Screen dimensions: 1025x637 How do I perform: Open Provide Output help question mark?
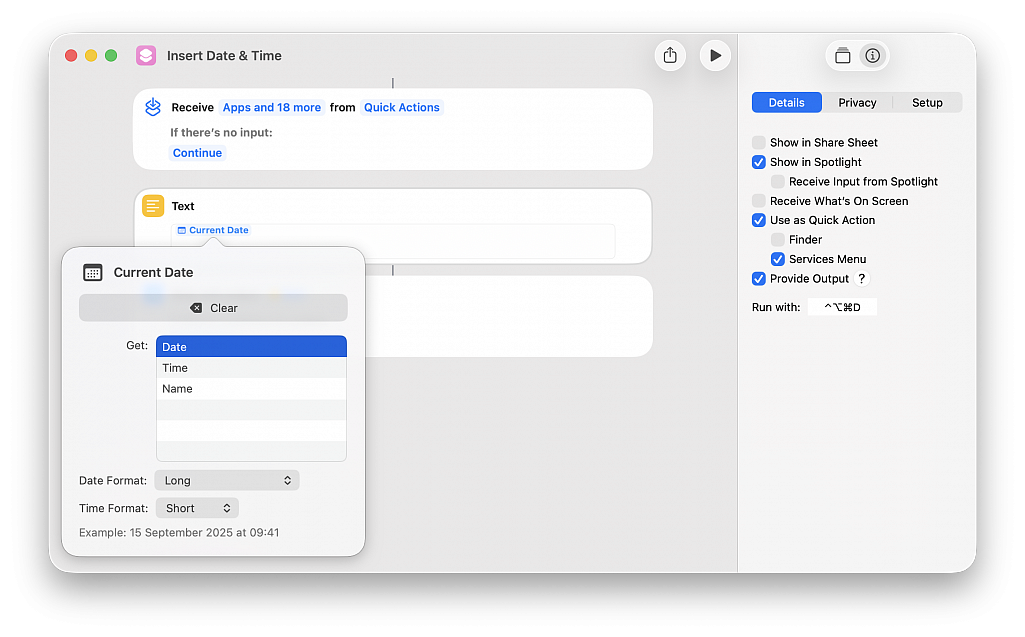click(x=862, y=279)
